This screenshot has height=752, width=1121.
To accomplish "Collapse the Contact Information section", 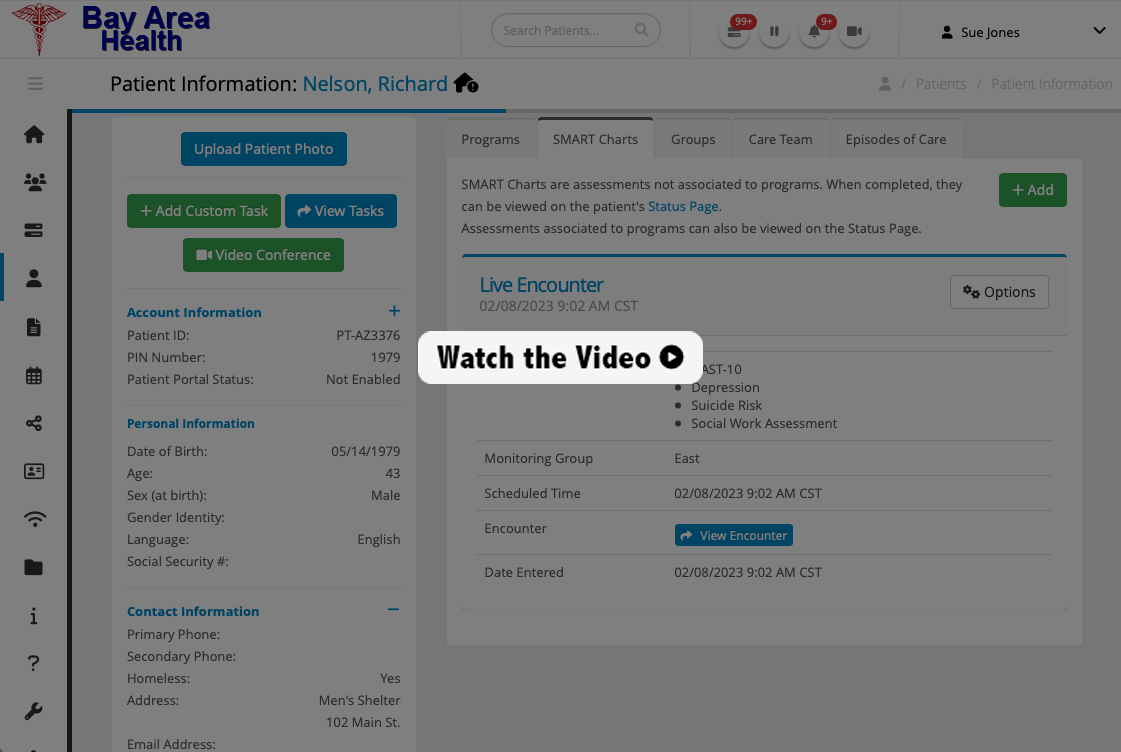I will pyautogui.click(x=394, y=610).
